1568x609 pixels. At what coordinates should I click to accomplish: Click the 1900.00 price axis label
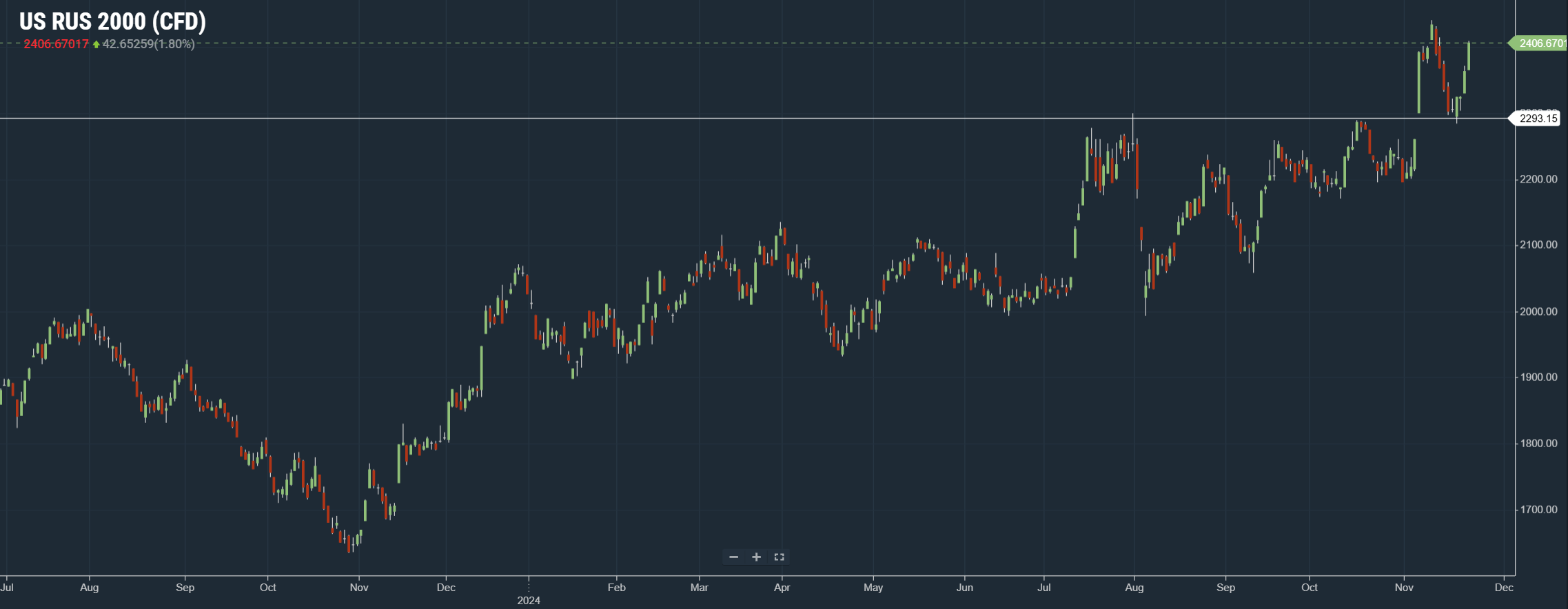(1538, 377)
